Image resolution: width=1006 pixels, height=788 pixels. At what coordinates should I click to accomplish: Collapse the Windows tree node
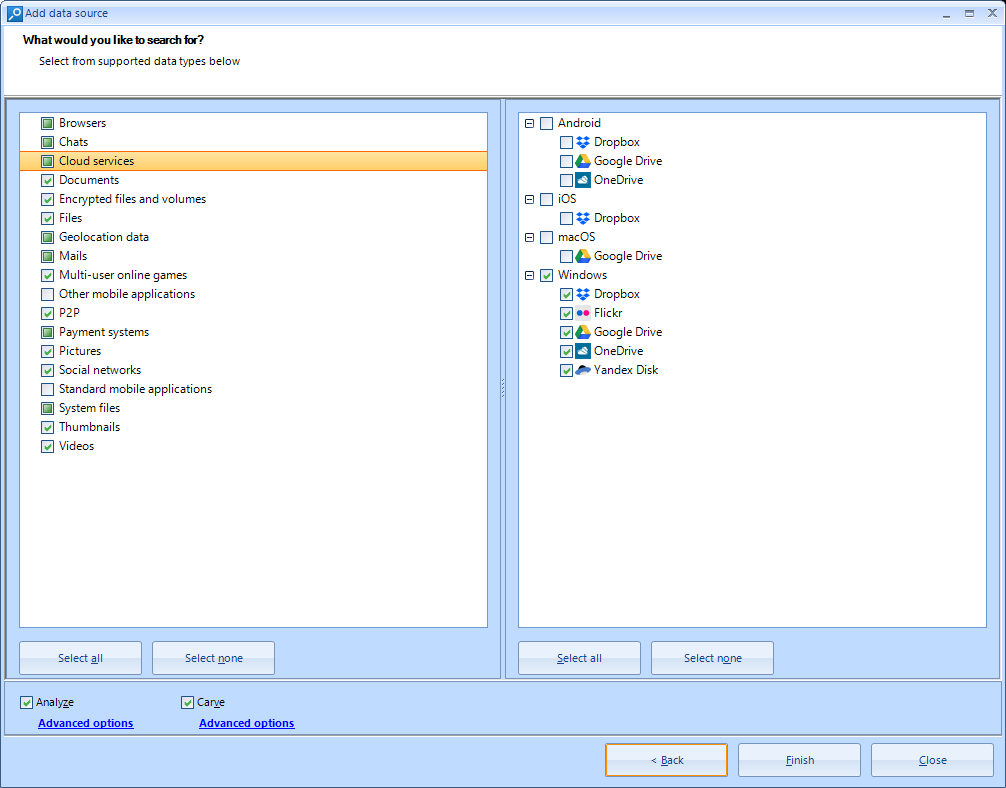pyautogui.click(x=529, y=275)
